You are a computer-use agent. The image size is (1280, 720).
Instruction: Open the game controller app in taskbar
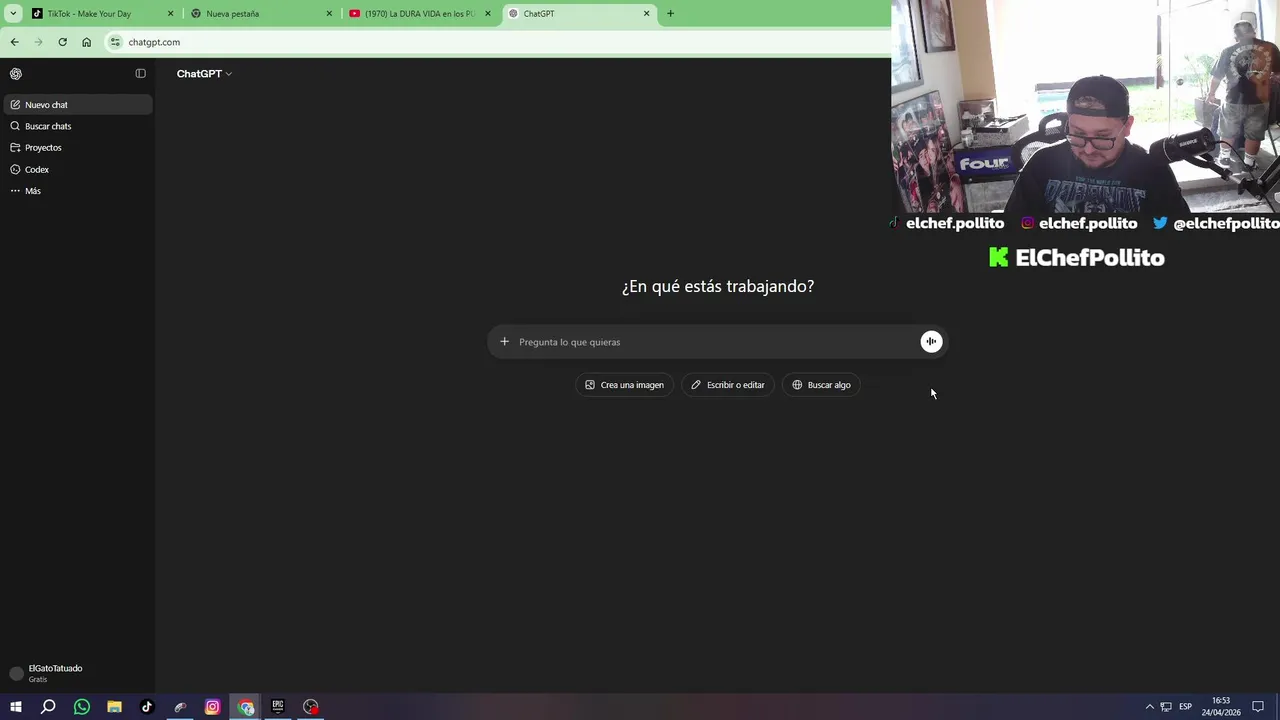click(180, 707)
